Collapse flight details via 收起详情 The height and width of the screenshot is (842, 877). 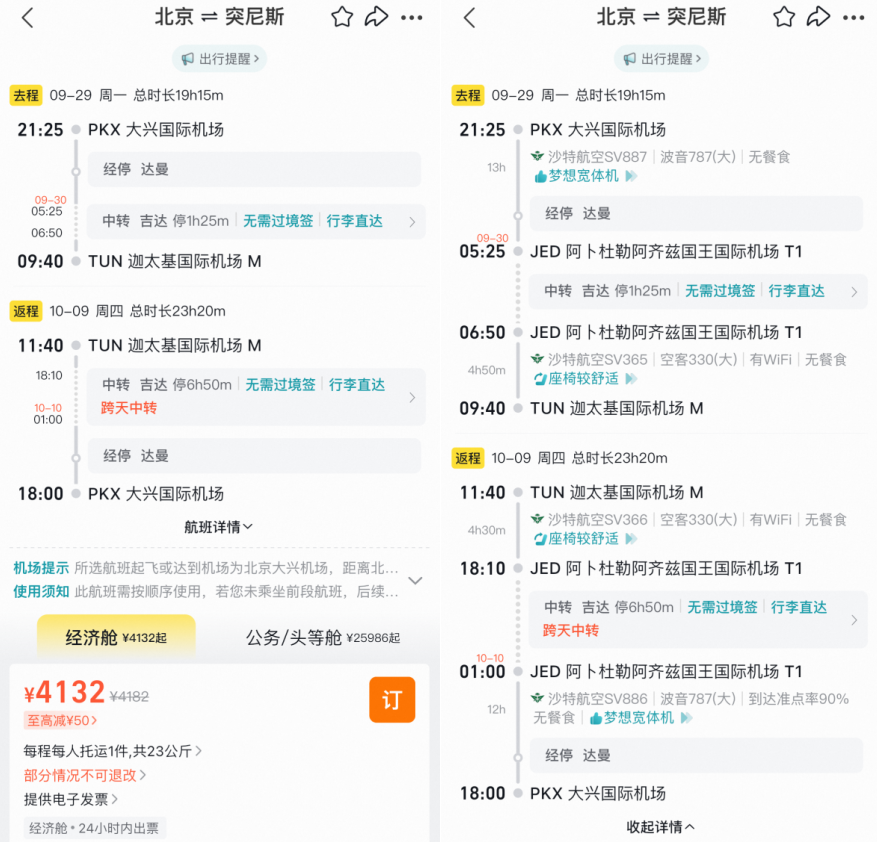(x=659, y=826)
